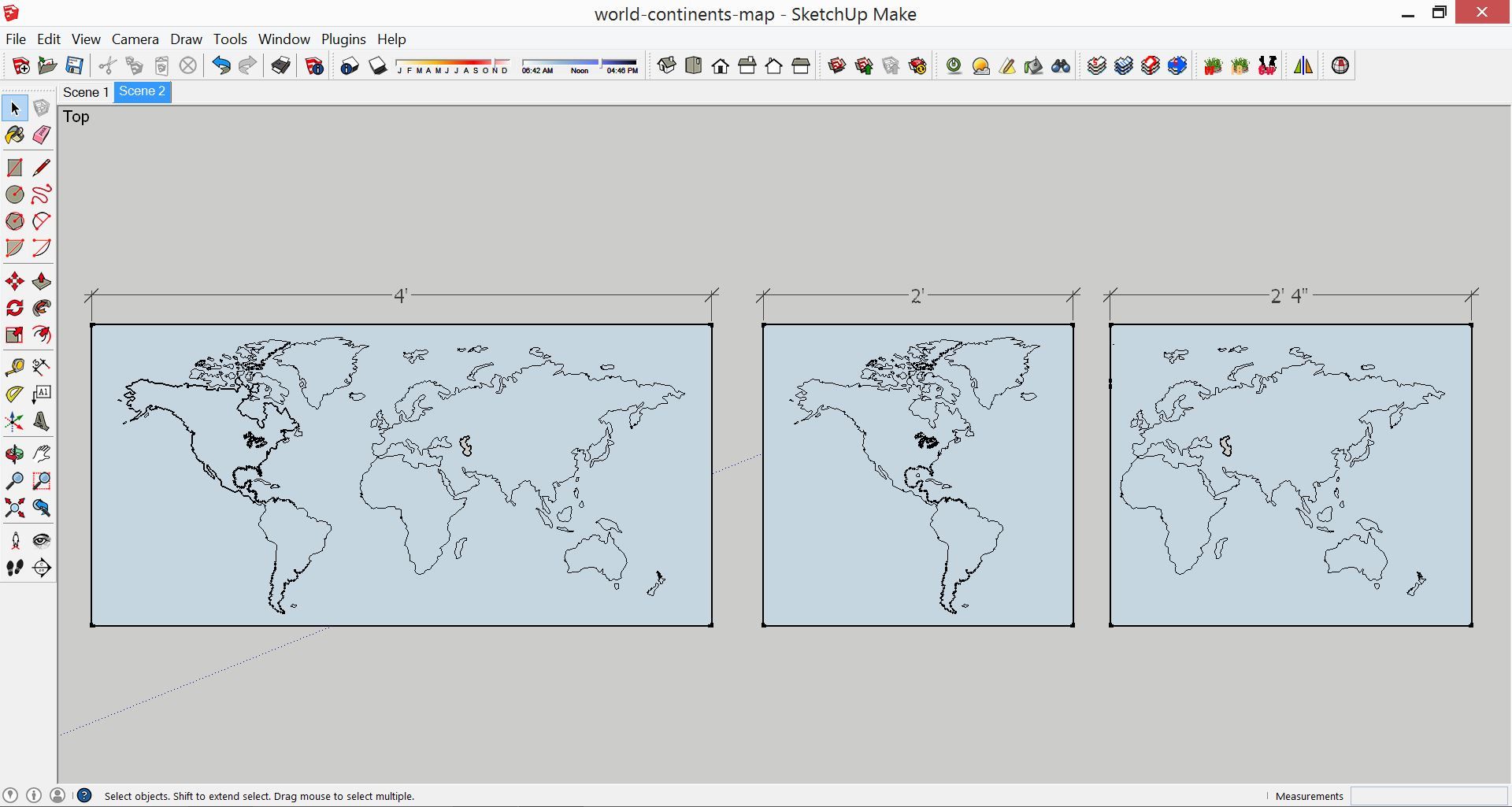
Task: Select the Eraser tool
Action: (41, 135)
